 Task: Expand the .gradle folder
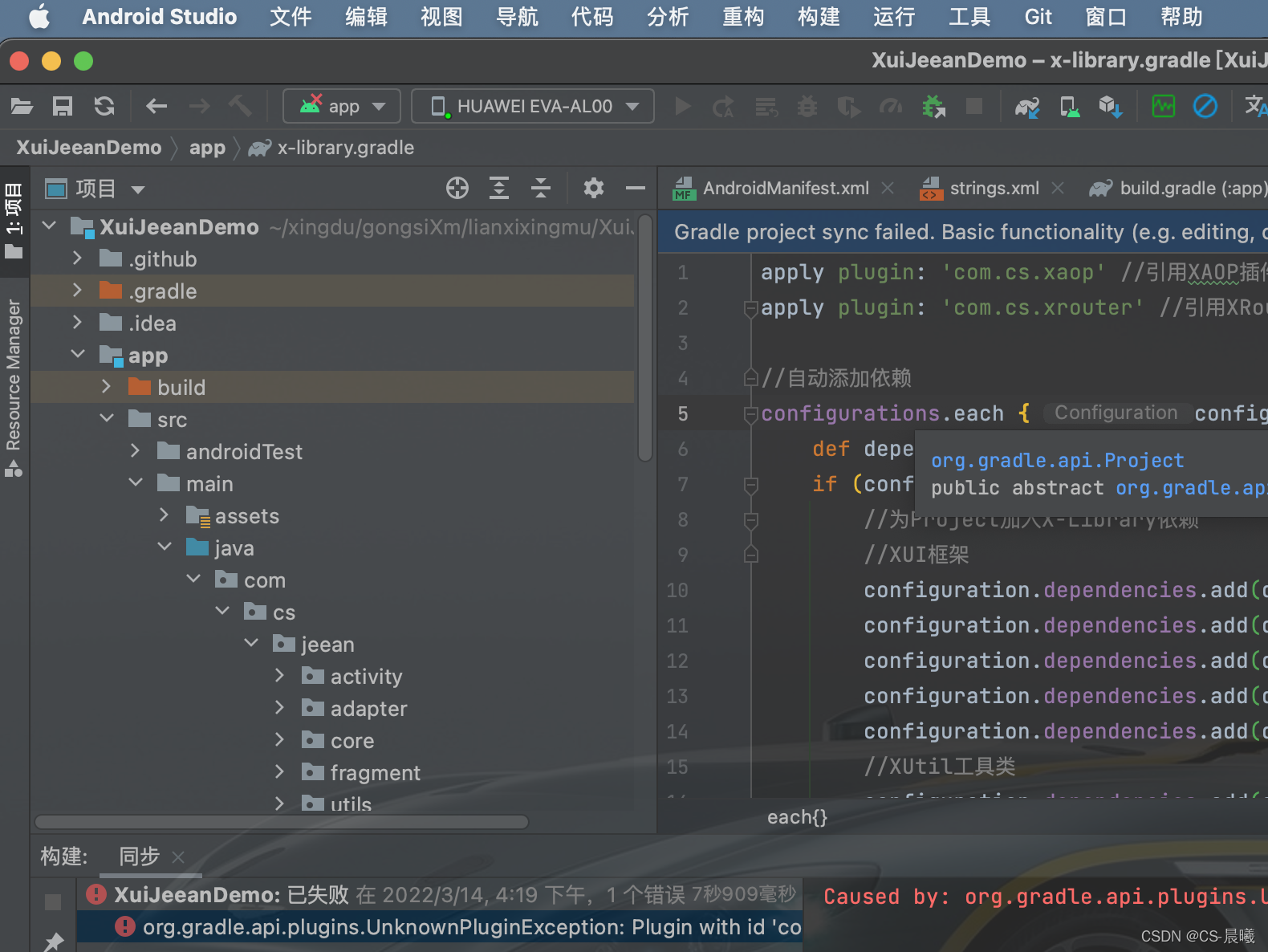pyautogui.click(x=77, y=290)
